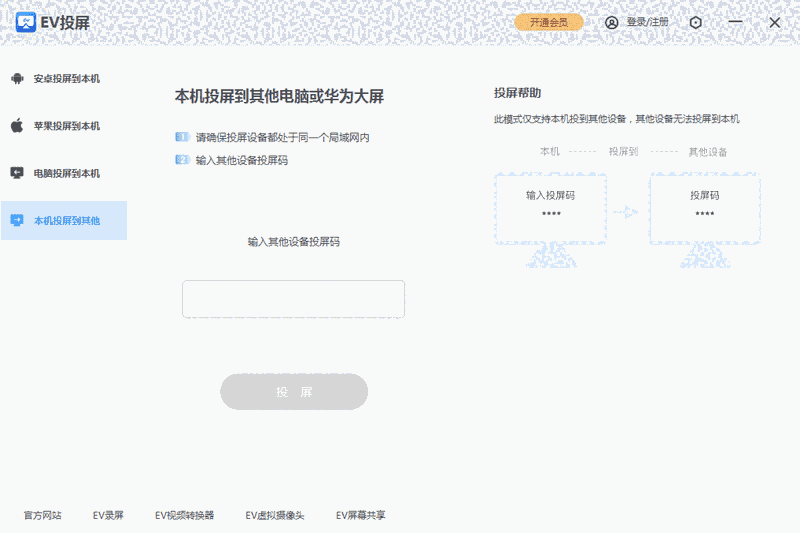
Task: Click the 投屏帮助 heading
Action: 517,93
